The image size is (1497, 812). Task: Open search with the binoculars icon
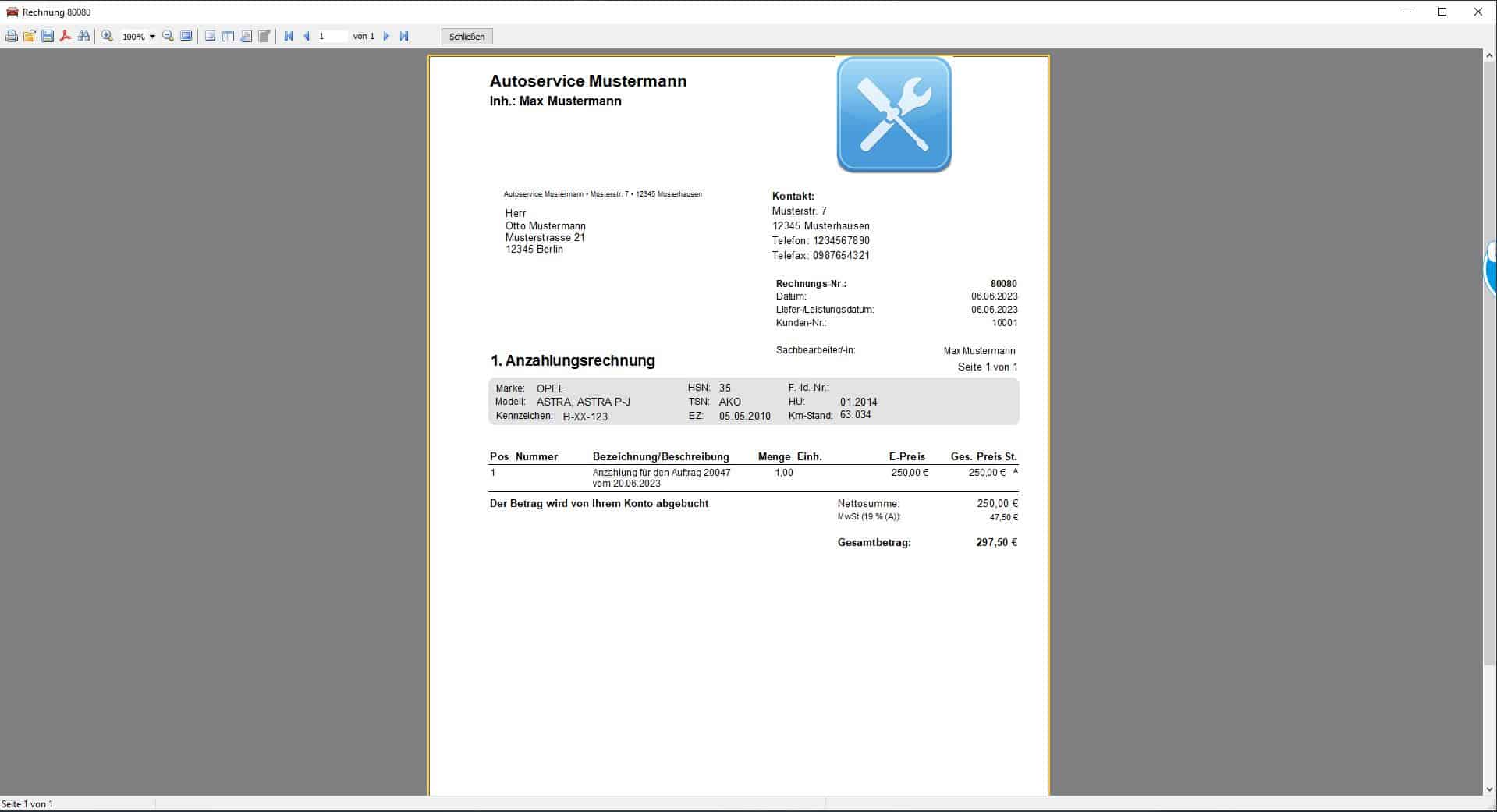point(83,36)
